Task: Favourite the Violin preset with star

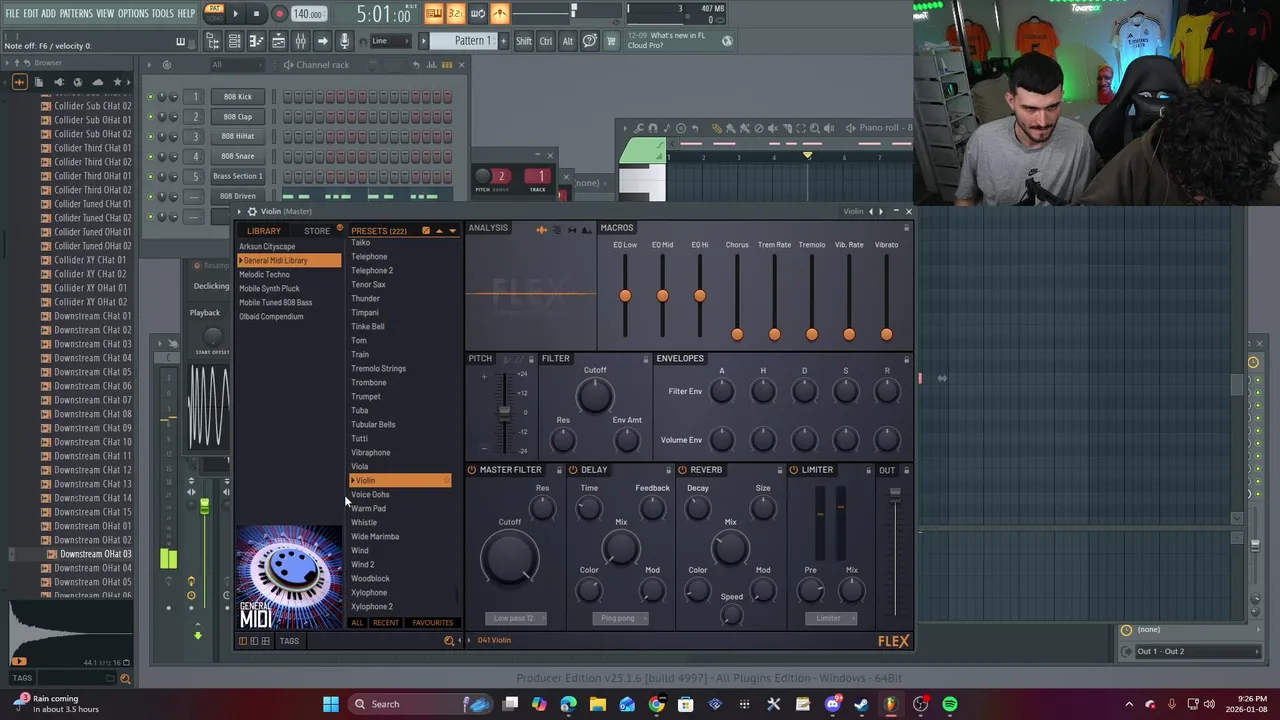Action: pyautogui.click(x=446, y=481)
